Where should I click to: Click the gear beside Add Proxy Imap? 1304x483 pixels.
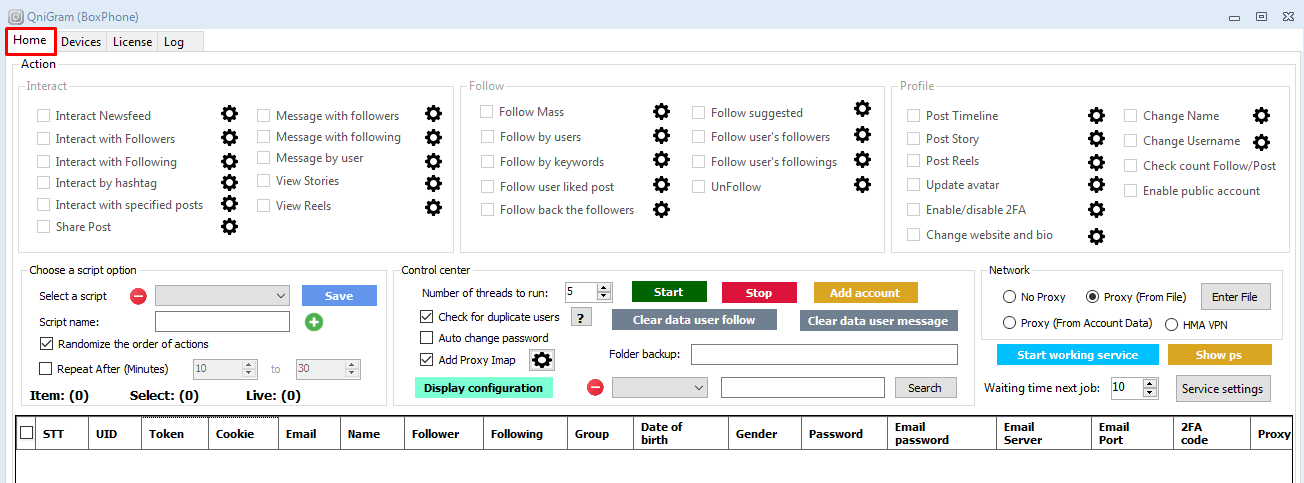(541, 360)
